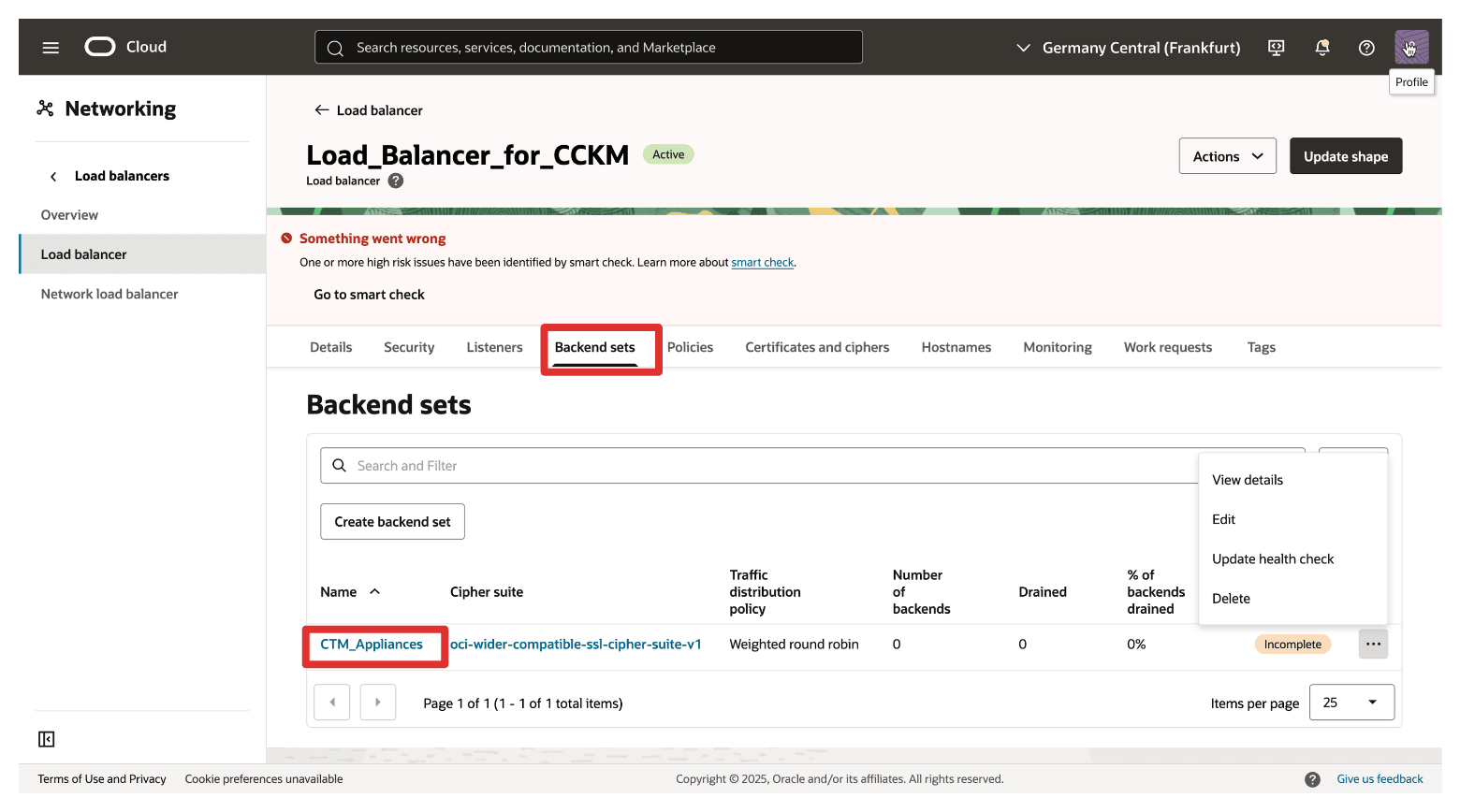Screen dimensions: 1460x812
Task: Select the Backend sets tab
Action: point(595,347)
